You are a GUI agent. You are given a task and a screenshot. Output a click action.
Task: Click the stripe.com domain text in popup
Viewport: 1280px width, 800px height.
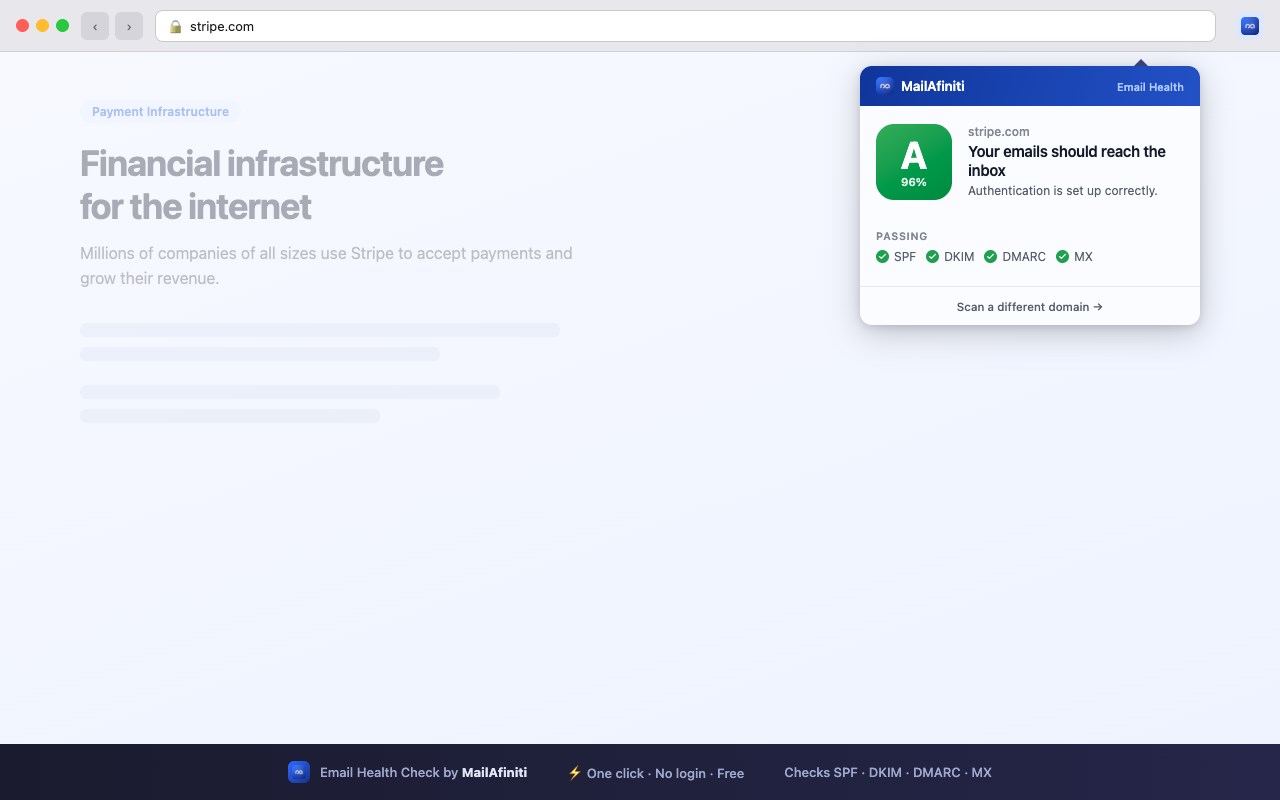click(x=999, y=131)
